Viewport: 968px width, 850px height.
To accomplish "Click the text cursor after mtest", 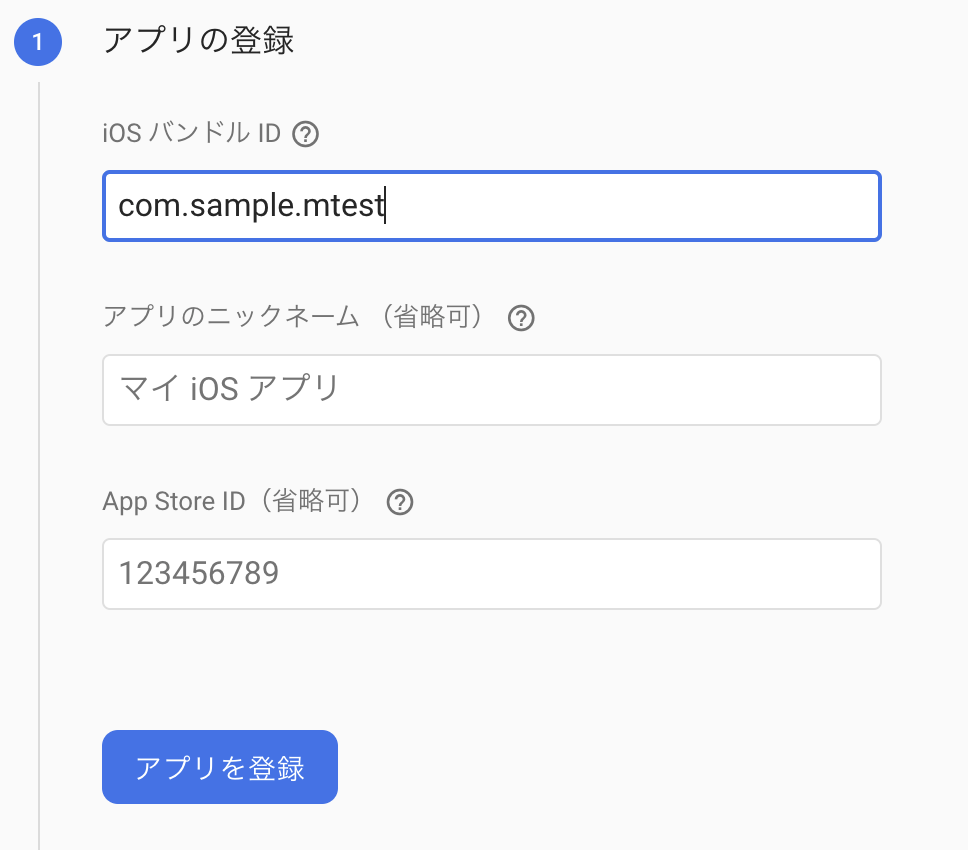I will [385, 206].
